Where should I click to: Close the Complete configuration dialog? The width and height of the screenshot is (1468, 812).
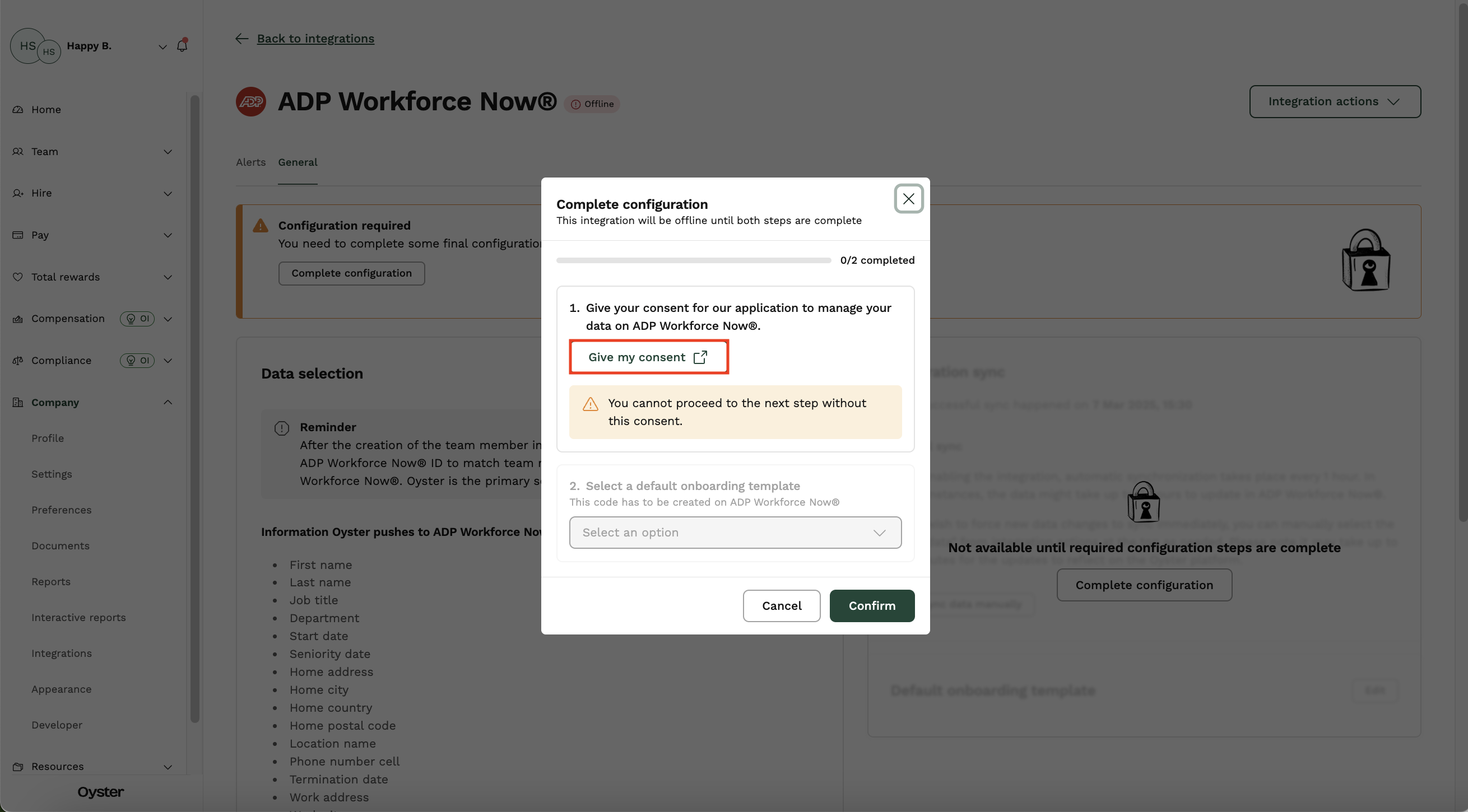click(908, 199)
